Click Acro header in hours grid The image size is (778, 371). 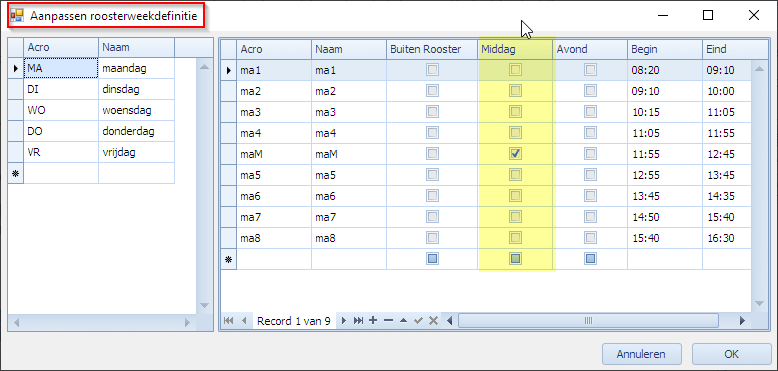click(x=274, y=49)
